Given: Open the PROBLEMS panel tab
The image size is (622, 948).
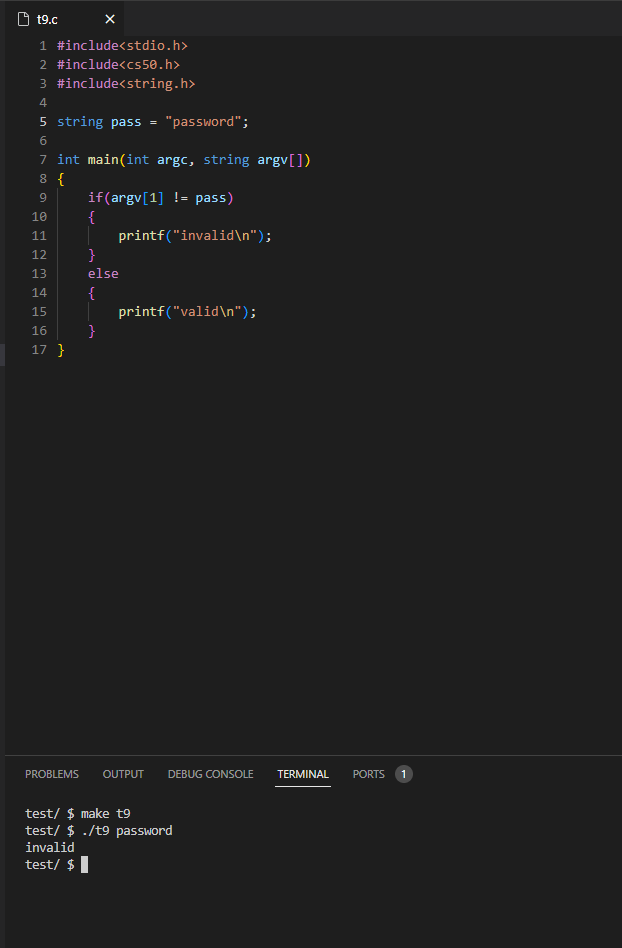Looking at the screenshot, I should tap(52, 774).
